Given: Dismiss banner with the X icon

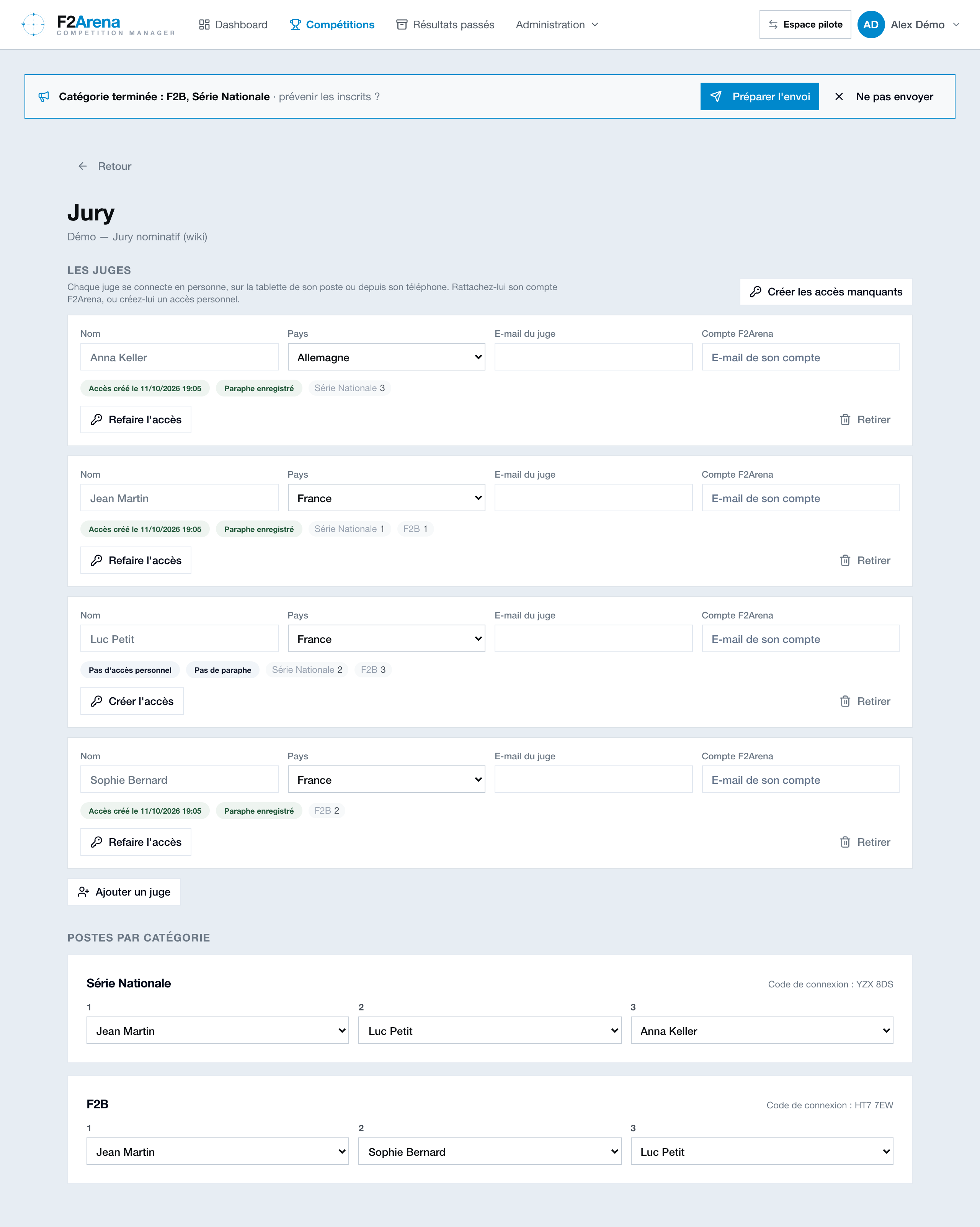Looking at the screenshot, I should pos(839,97).
